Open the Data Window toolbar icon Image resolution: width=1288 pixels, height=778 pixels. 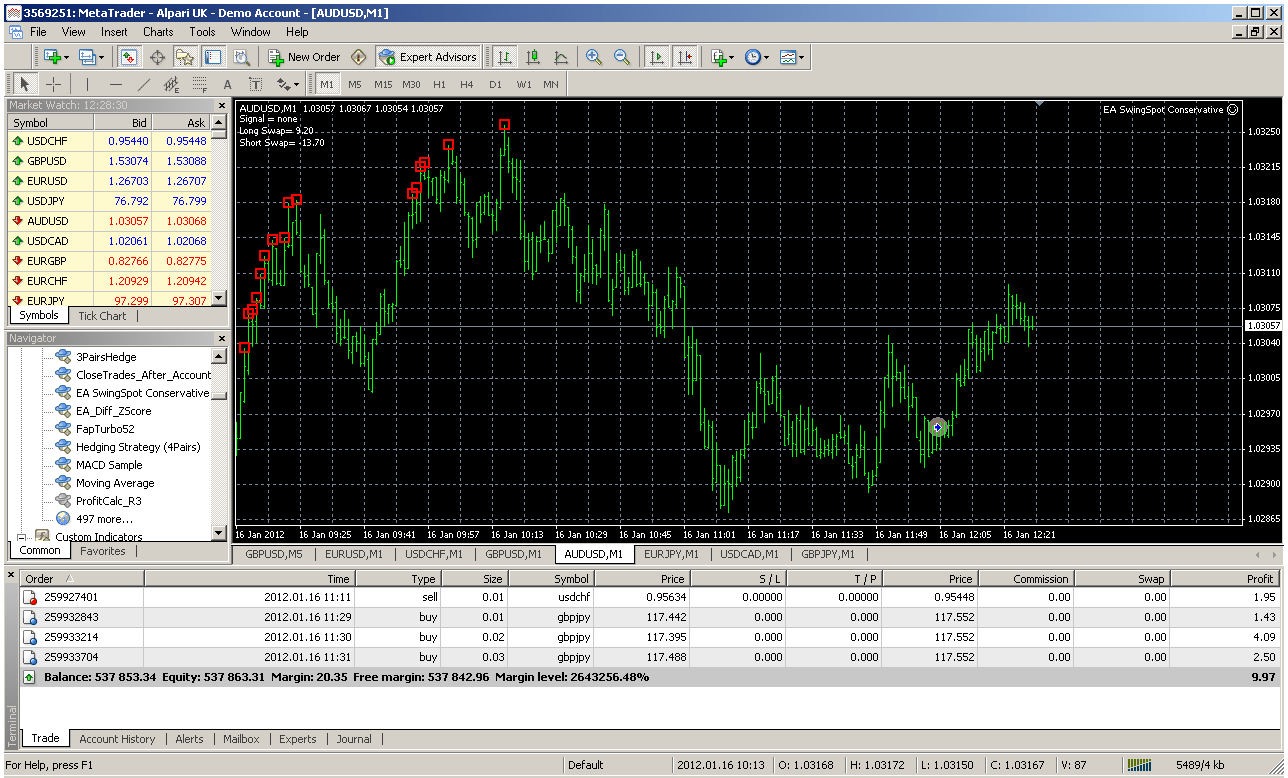point(156,57)
